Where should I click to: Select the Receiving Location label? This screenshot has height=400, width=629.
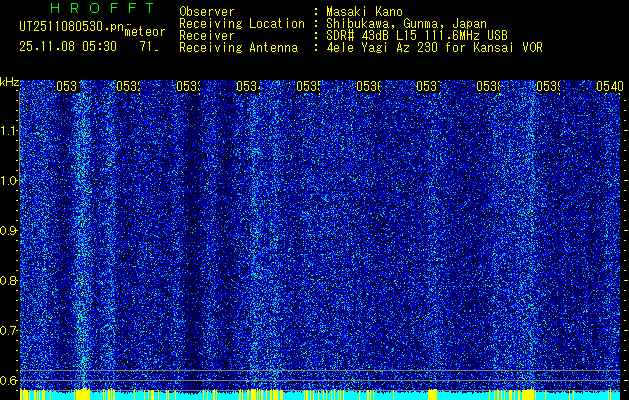coord(242,24)
